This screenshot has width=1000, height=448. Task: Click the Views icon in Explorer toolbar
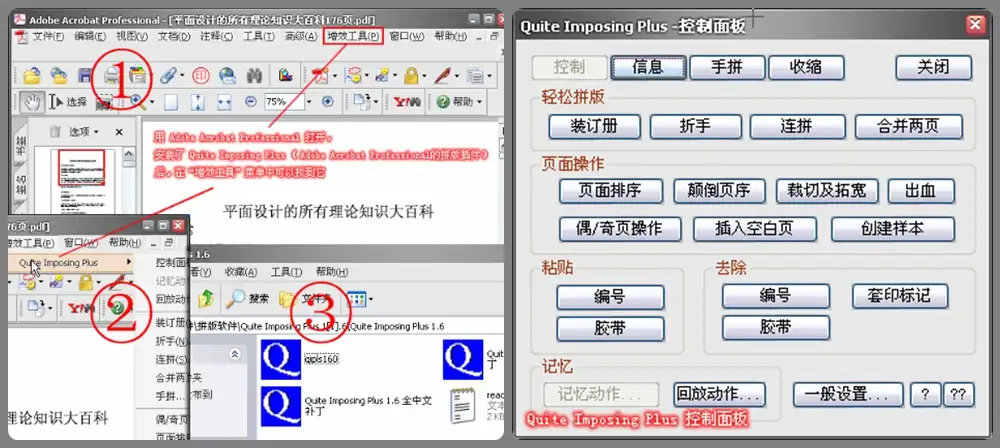click(x=357, y=298)
